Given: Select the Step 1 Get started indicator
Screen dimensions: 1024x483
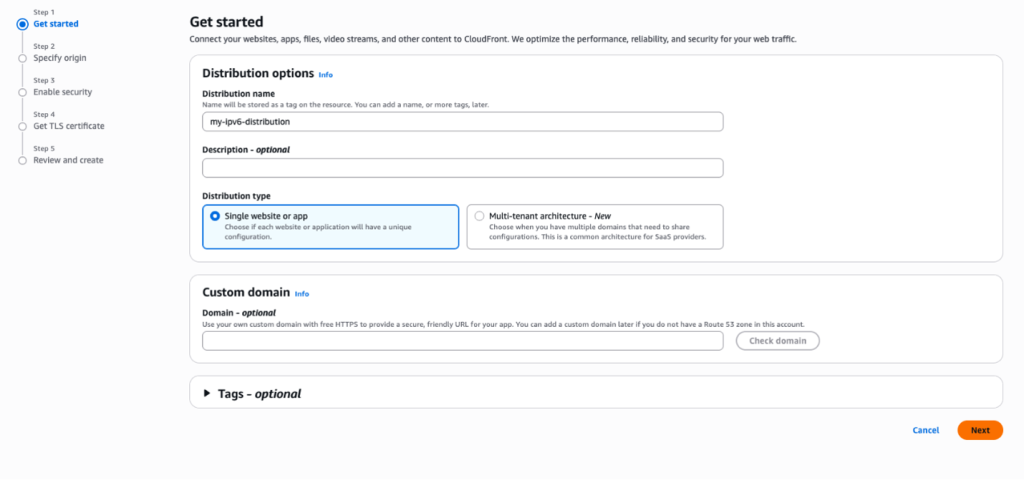Looking at the screenshot, I should (x=22, y=24).
